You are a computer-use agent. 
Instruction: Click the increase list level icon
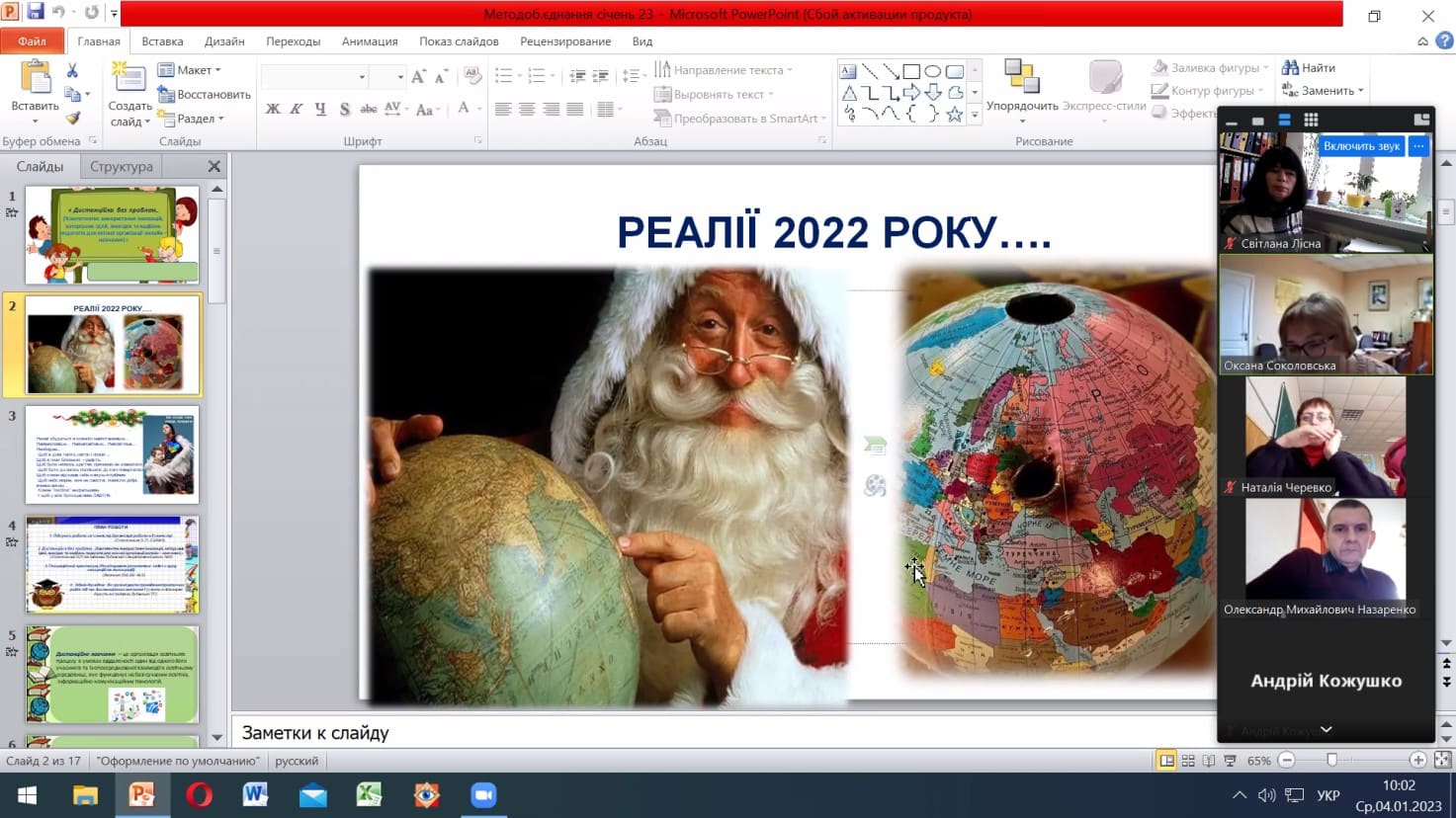click(x=600, y=77)
